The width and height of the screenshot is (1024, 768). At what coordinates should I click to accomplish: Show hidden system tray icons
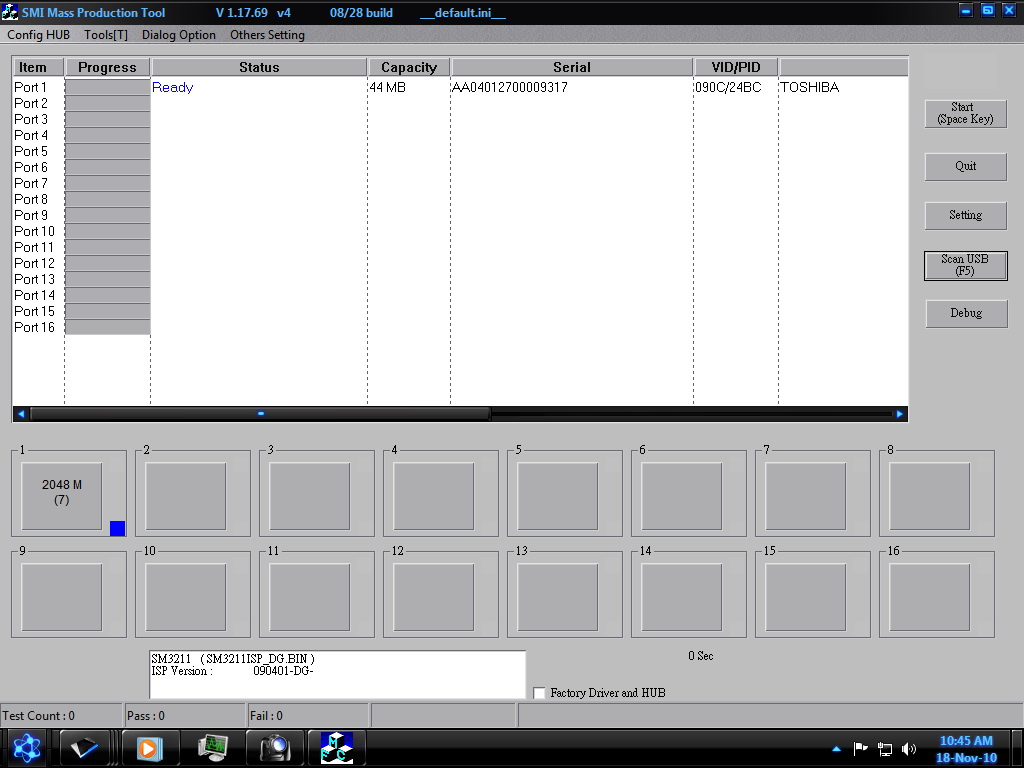point(836,749)
